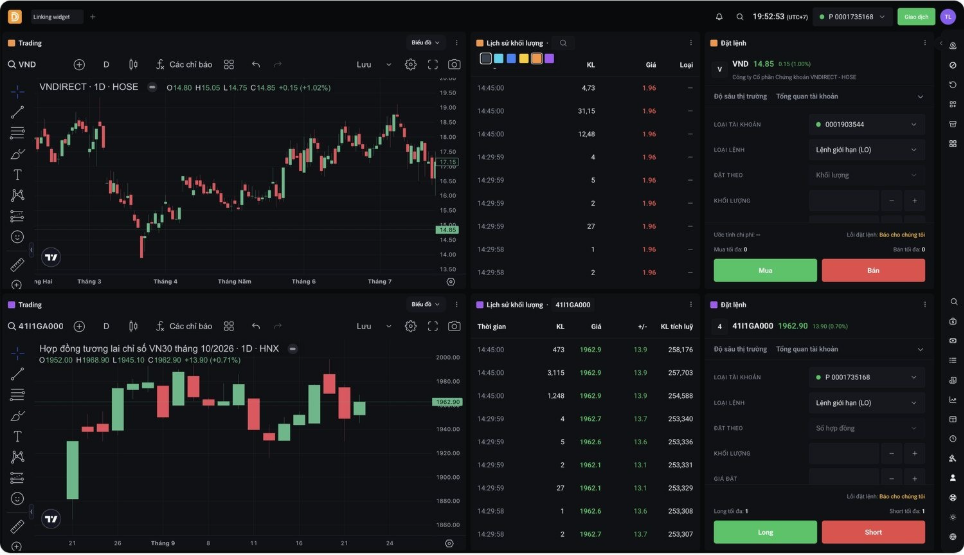Pick the dark gray link color swatch
964x555 pixels.
[486, 58]
